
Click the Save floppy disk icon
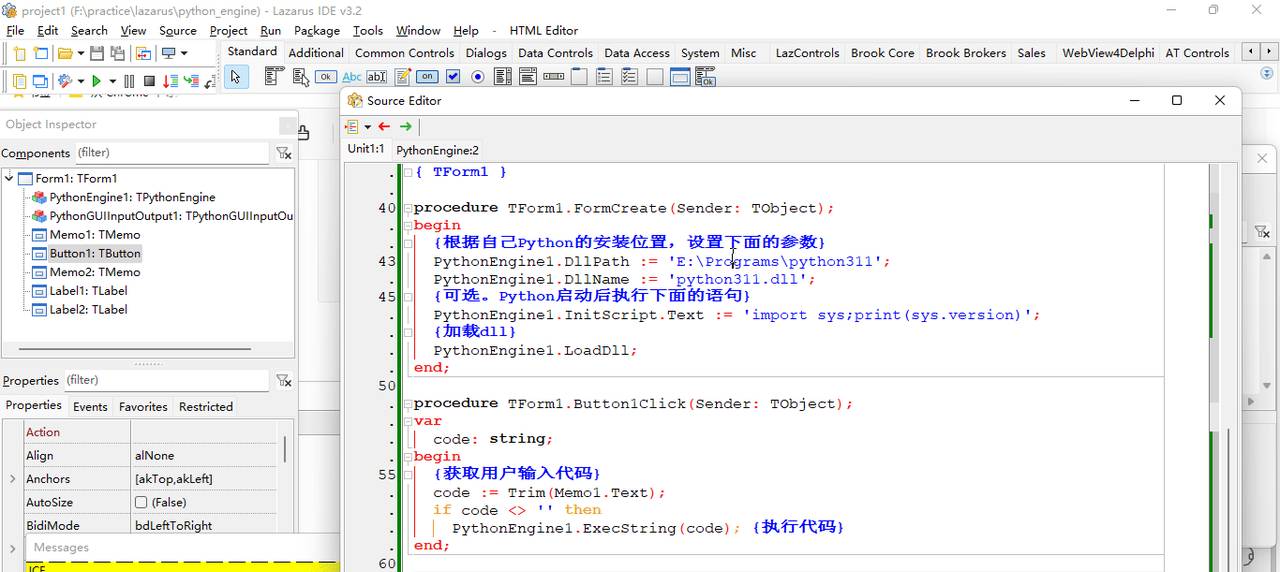tap(97, 53)
